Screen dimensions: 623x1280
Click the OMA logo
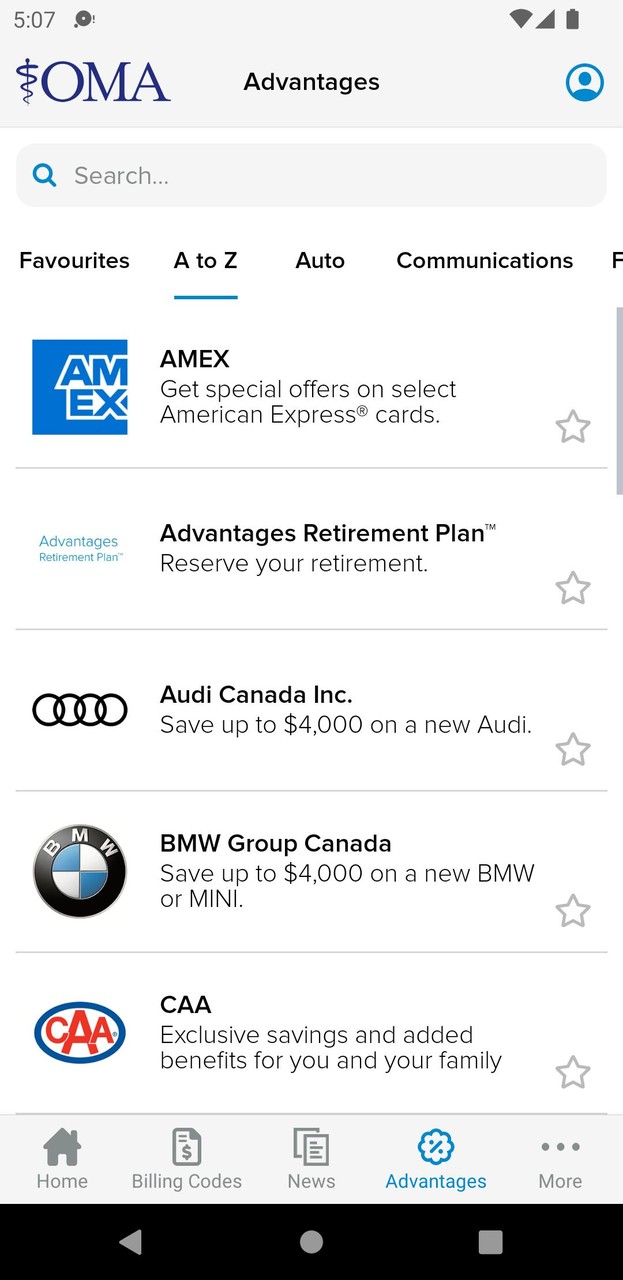[93, 80]
